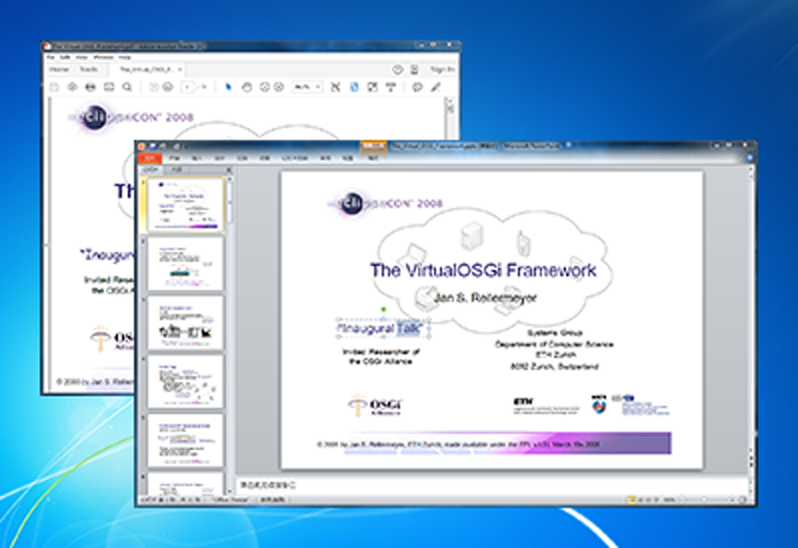
Task: Open the Help menu in Acrobat Reader
Action: tap(125, 57)
